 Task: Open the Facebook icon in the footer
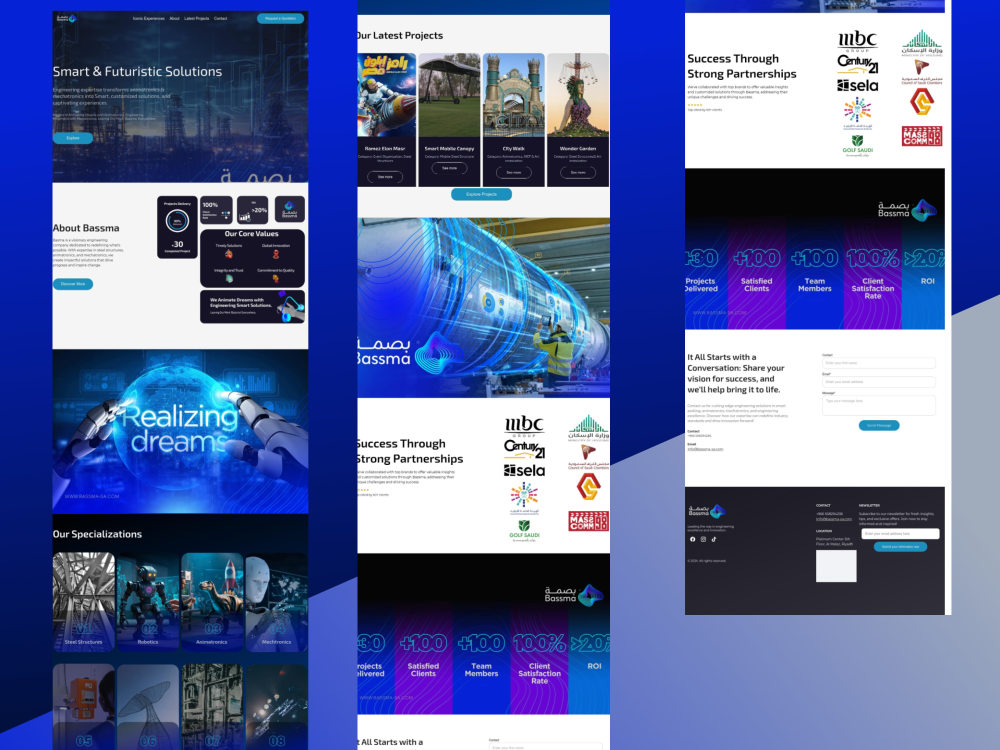(x=693, y=539)
